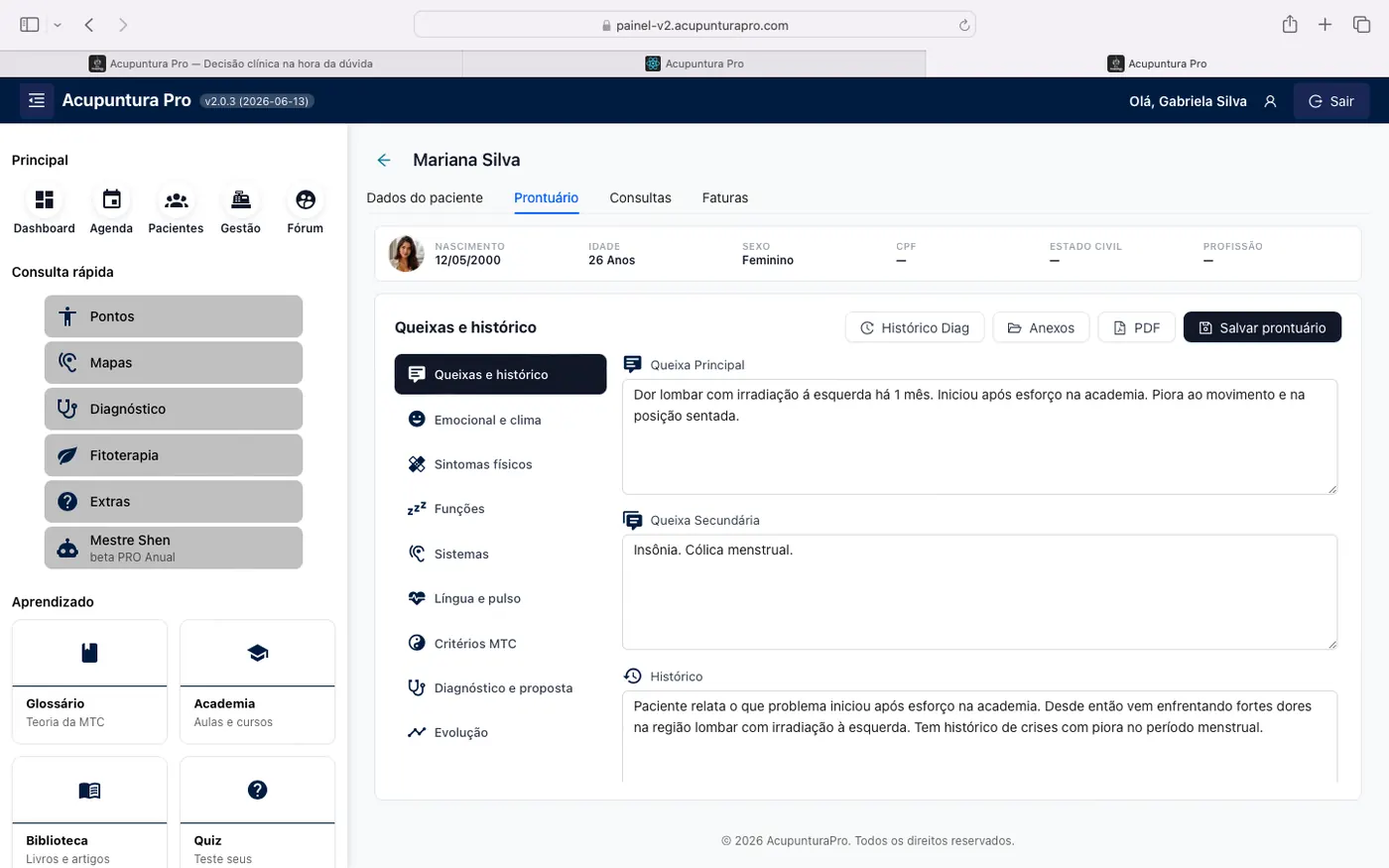This screenshot has width=1389, height=868.
Task: Switch to the Consultas tab
Action: pos(640,197)
